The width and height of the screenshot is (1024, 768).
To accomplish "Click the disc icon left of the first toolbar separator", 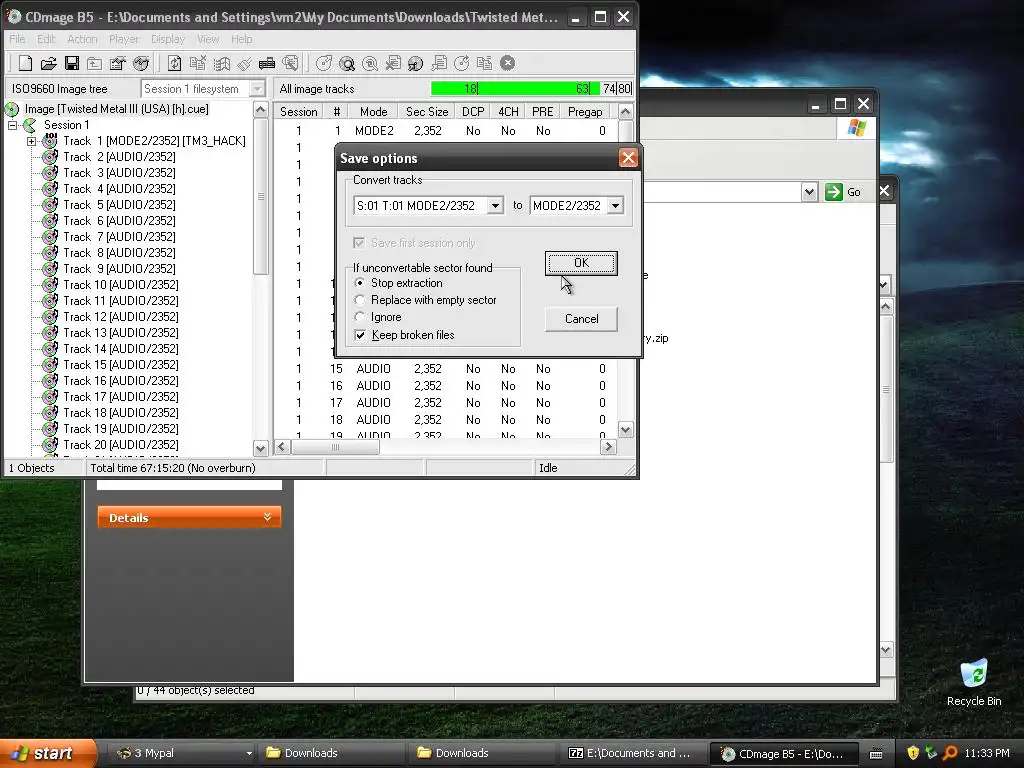I will pos(141,63).
